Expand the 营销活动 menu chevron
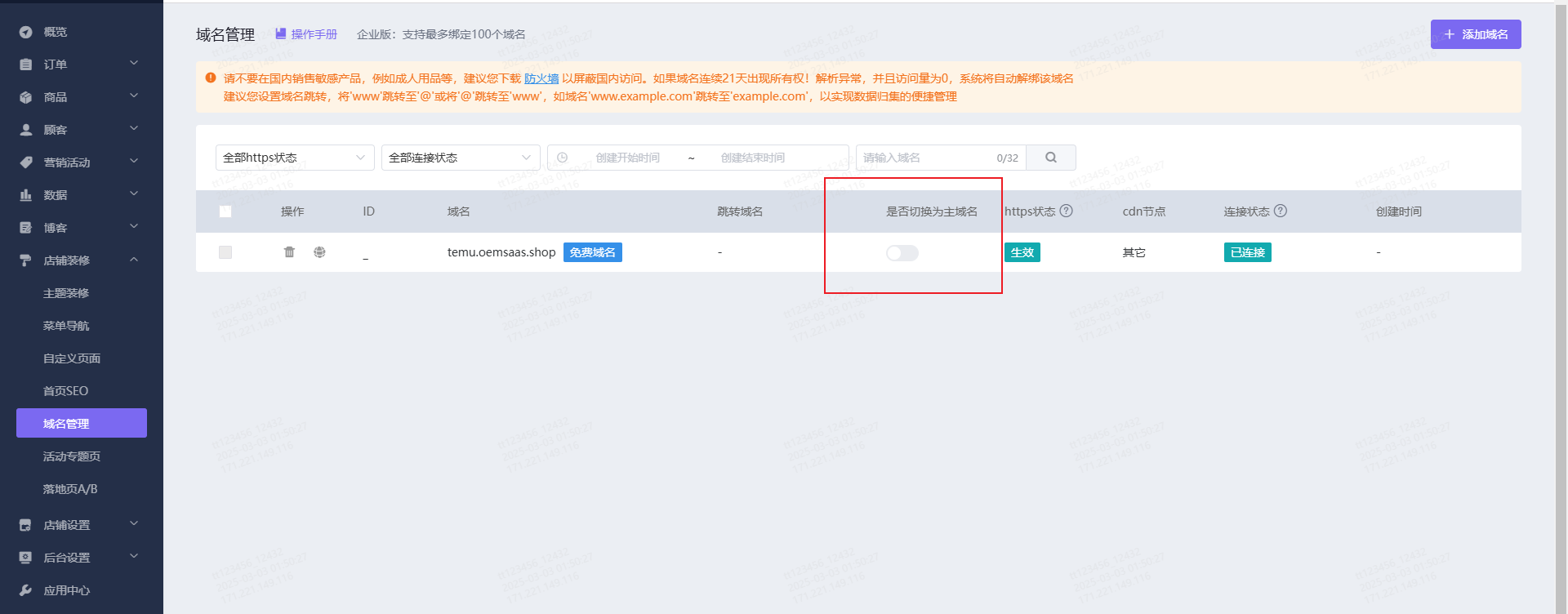The height and width of the screenshot is (614, 1568). (x=134, y=162)
